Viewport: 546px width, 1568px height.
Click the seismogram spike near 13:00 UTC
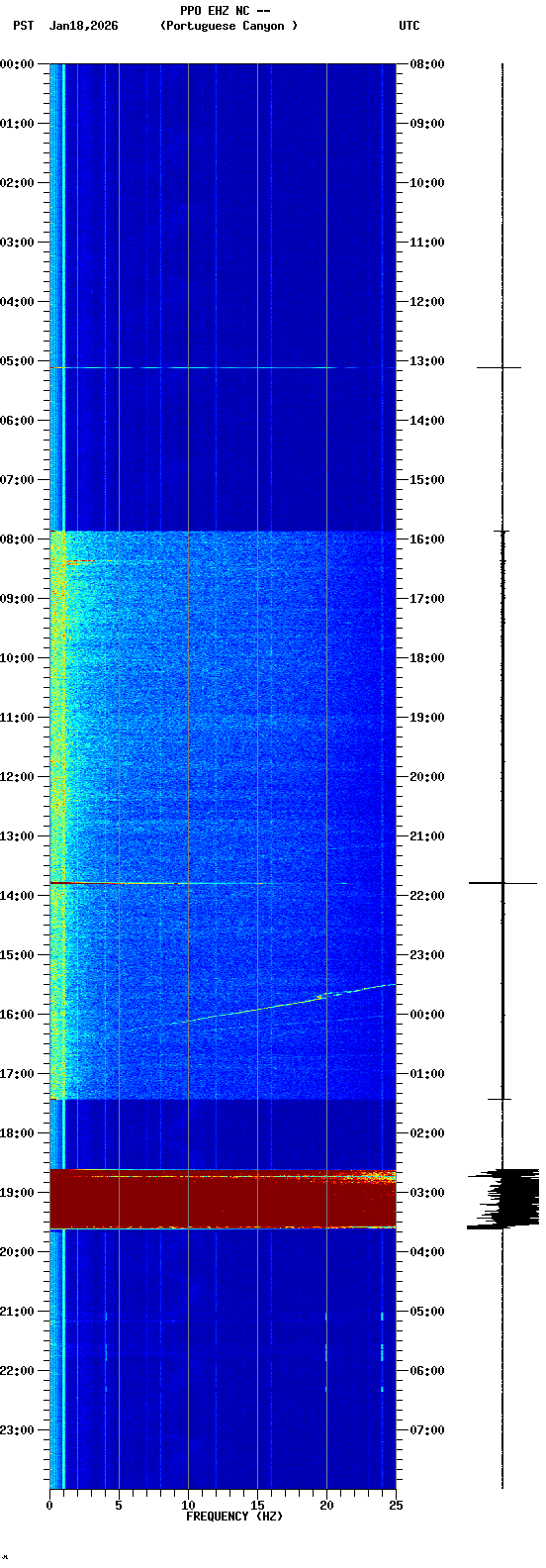(500, 367)
